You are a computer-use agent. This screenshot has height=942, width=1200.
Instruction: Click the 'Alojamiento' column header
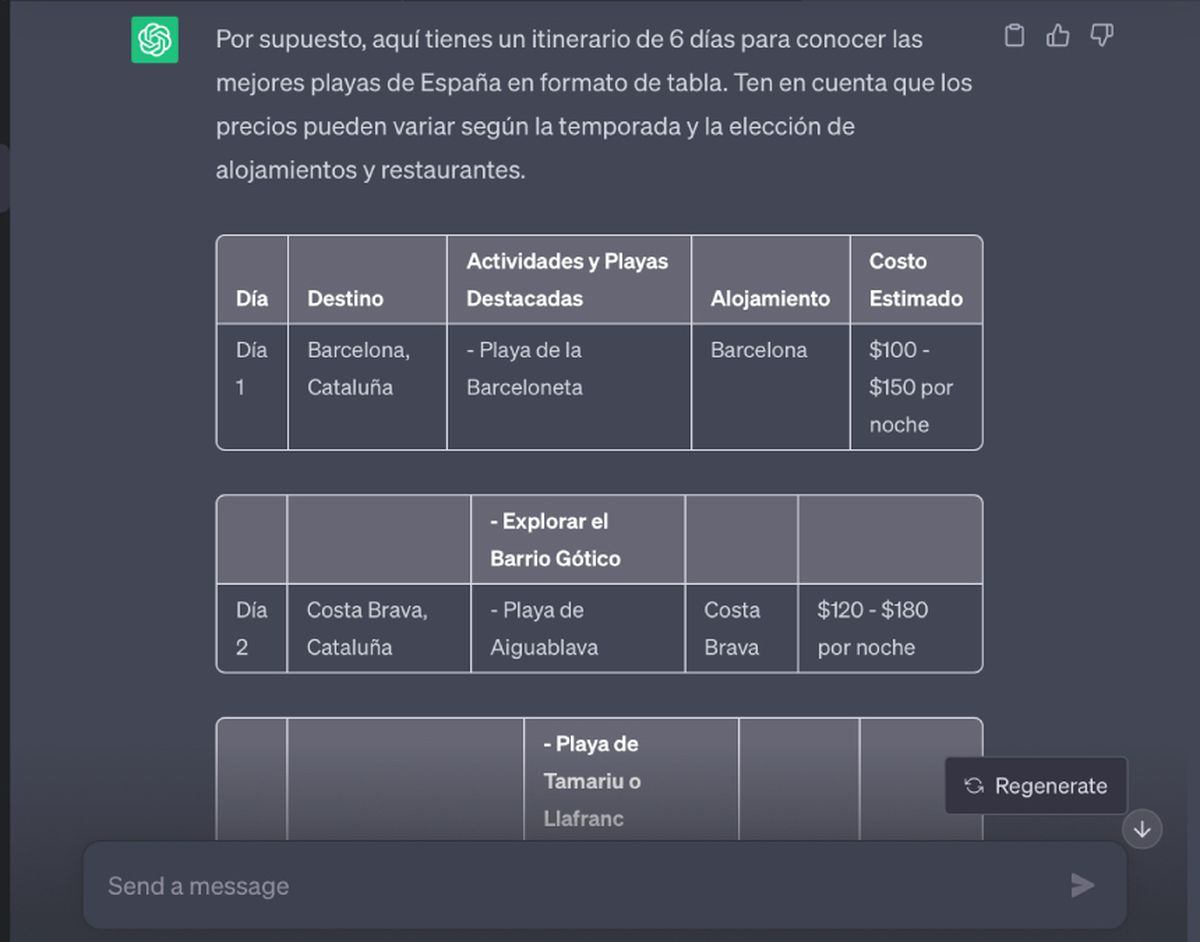[769, 298]
